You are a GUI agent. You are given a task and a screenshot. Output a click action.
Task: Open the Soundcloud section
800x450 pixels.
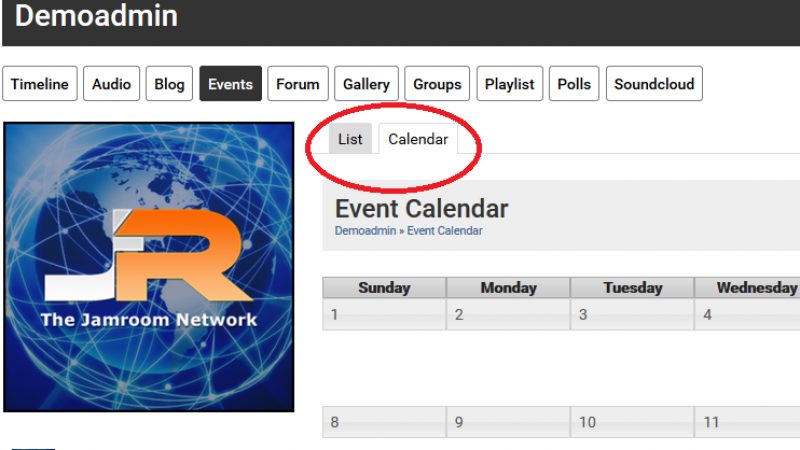click(x=654, y=84)
